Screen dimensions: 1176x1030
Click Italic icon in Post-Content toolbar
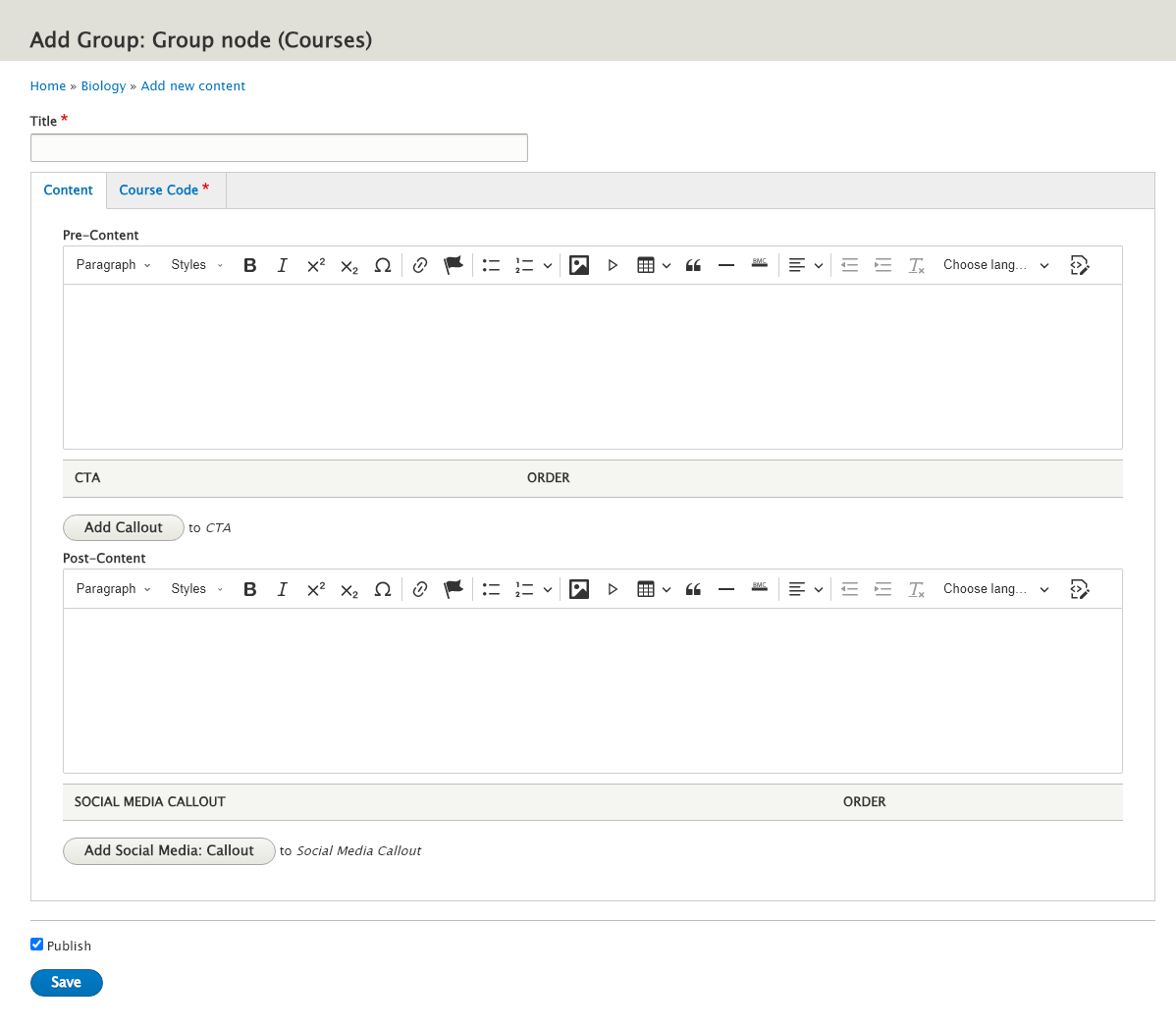pos(283,589)
